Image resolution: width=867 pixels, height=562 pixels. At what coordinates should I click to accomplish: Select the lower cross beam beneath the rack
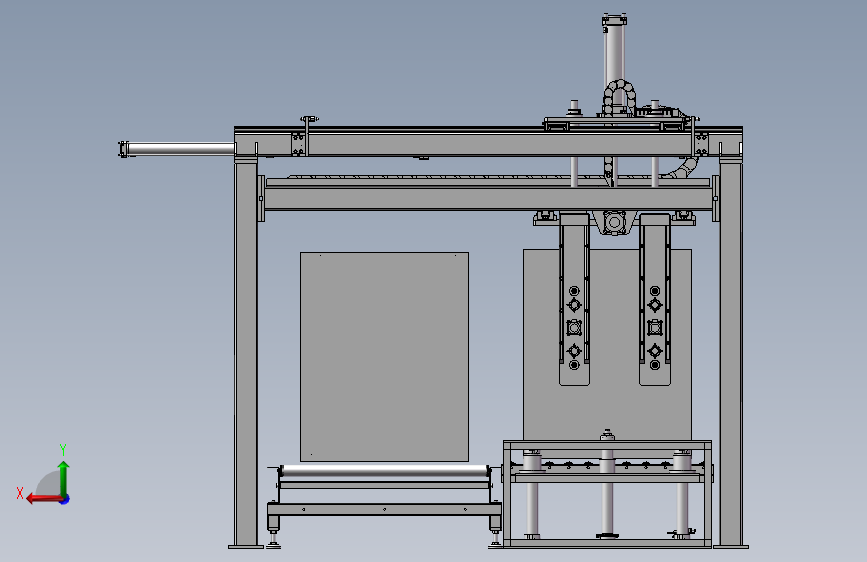(x=488, y=199)
